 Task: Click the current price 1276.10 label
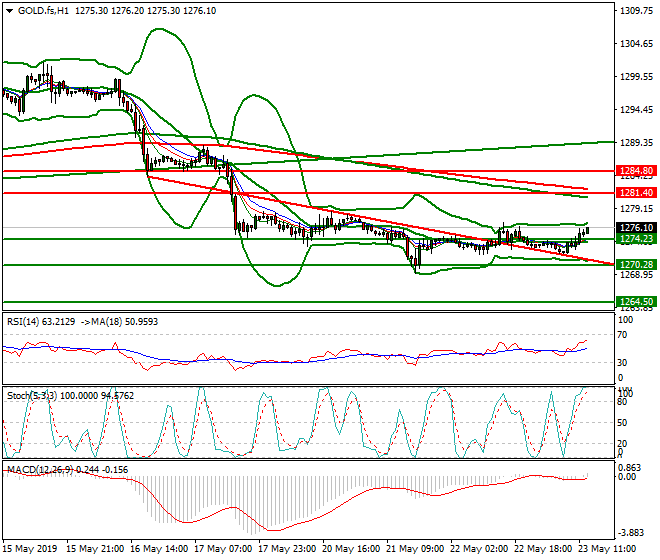[636, 228]
